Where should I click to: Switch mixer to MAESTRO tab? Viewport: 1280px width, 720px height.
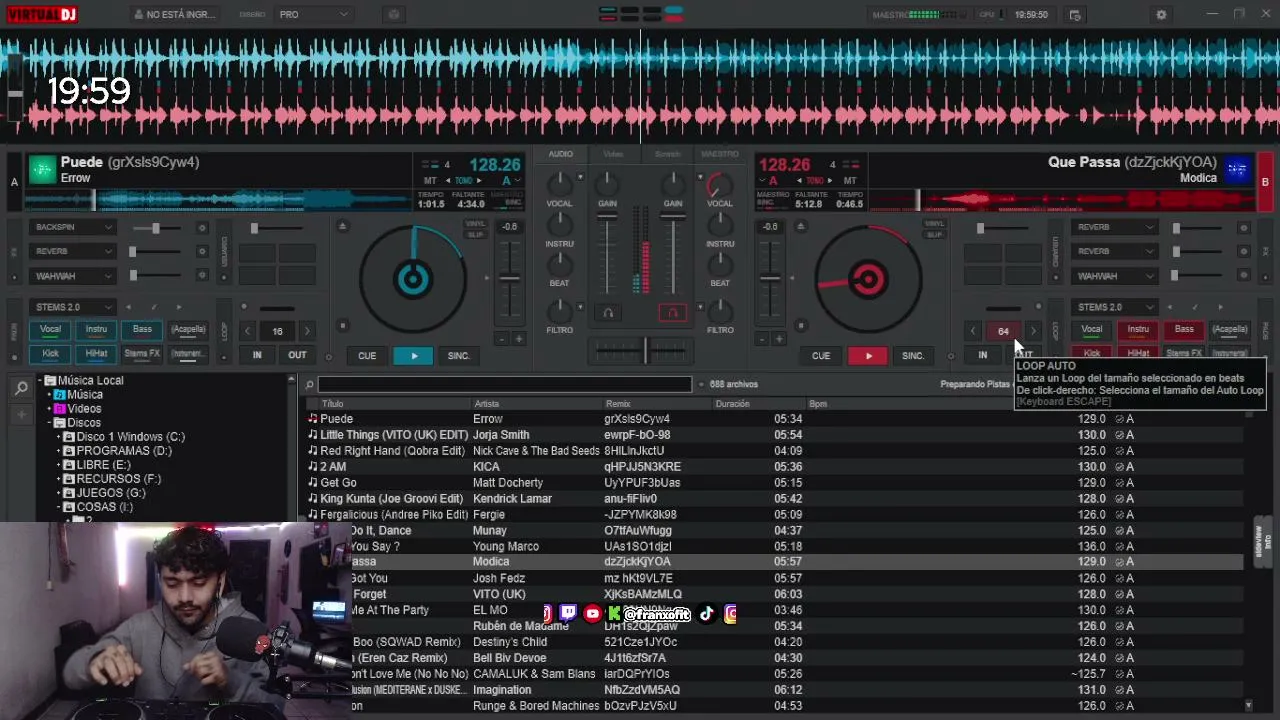pos(720,154)
